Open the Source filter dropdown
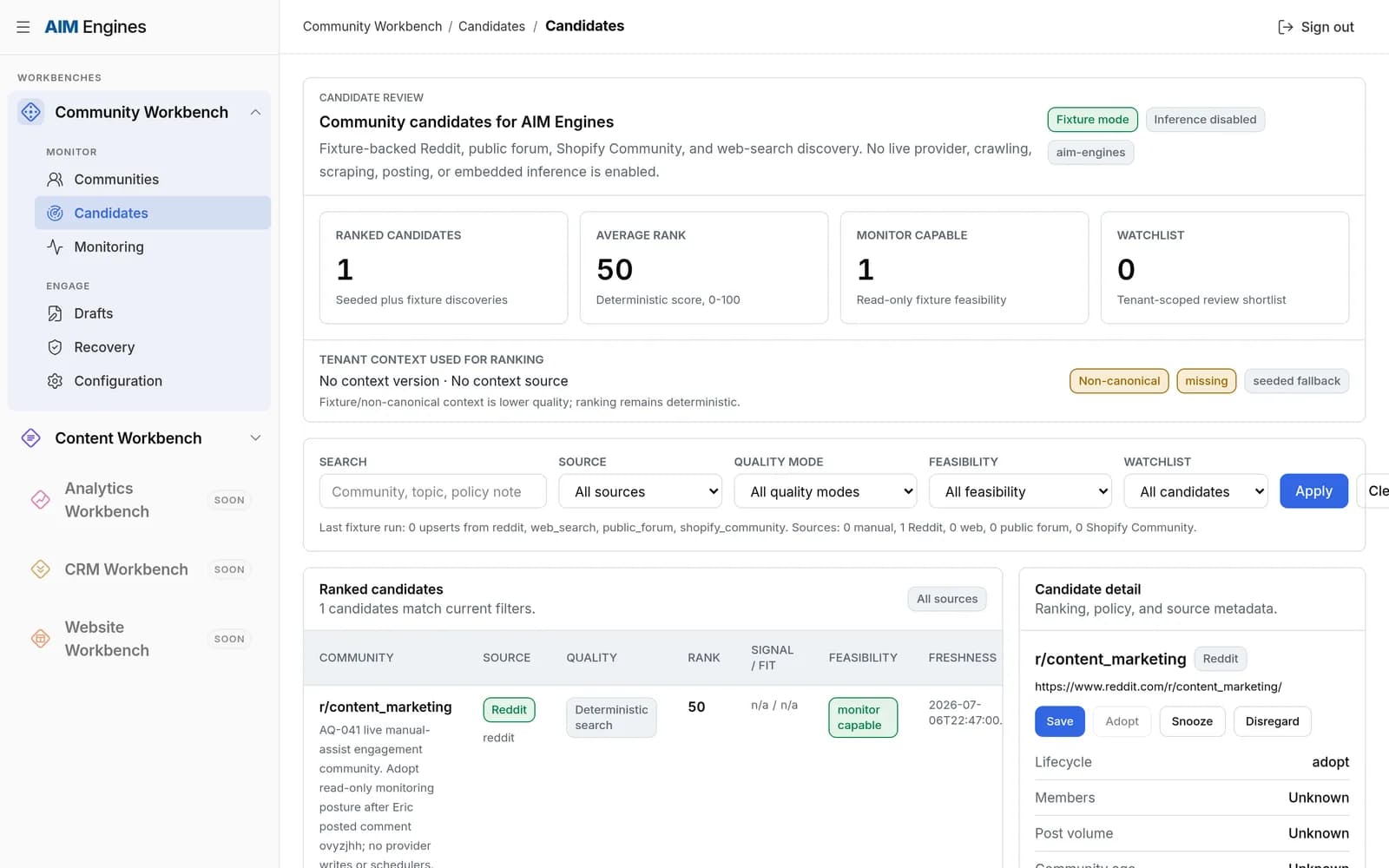 (641, 491)
